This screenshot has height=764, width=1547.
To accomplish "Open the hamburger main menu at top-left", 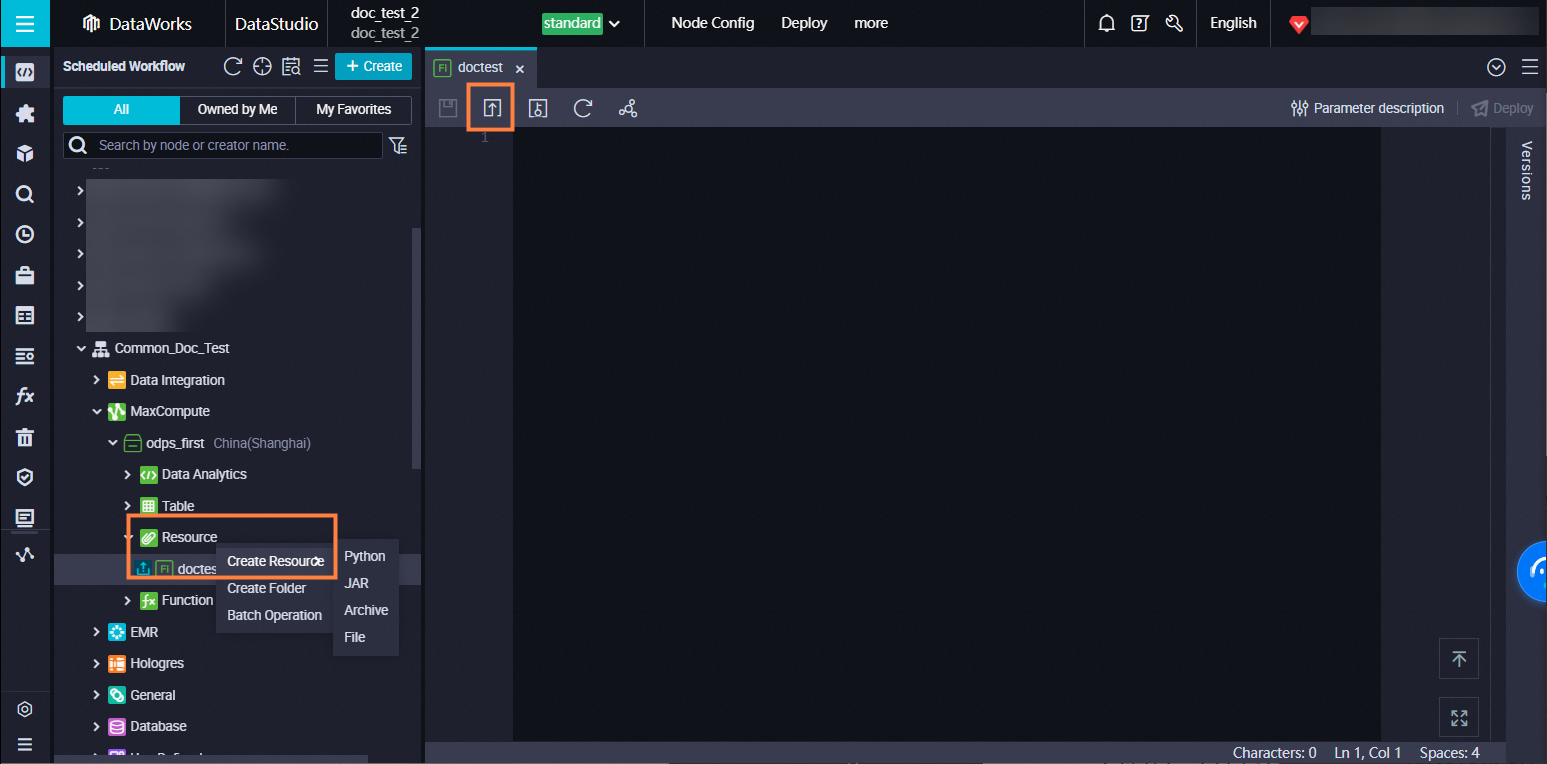I will pyautogui.click(x=25, y=24).
